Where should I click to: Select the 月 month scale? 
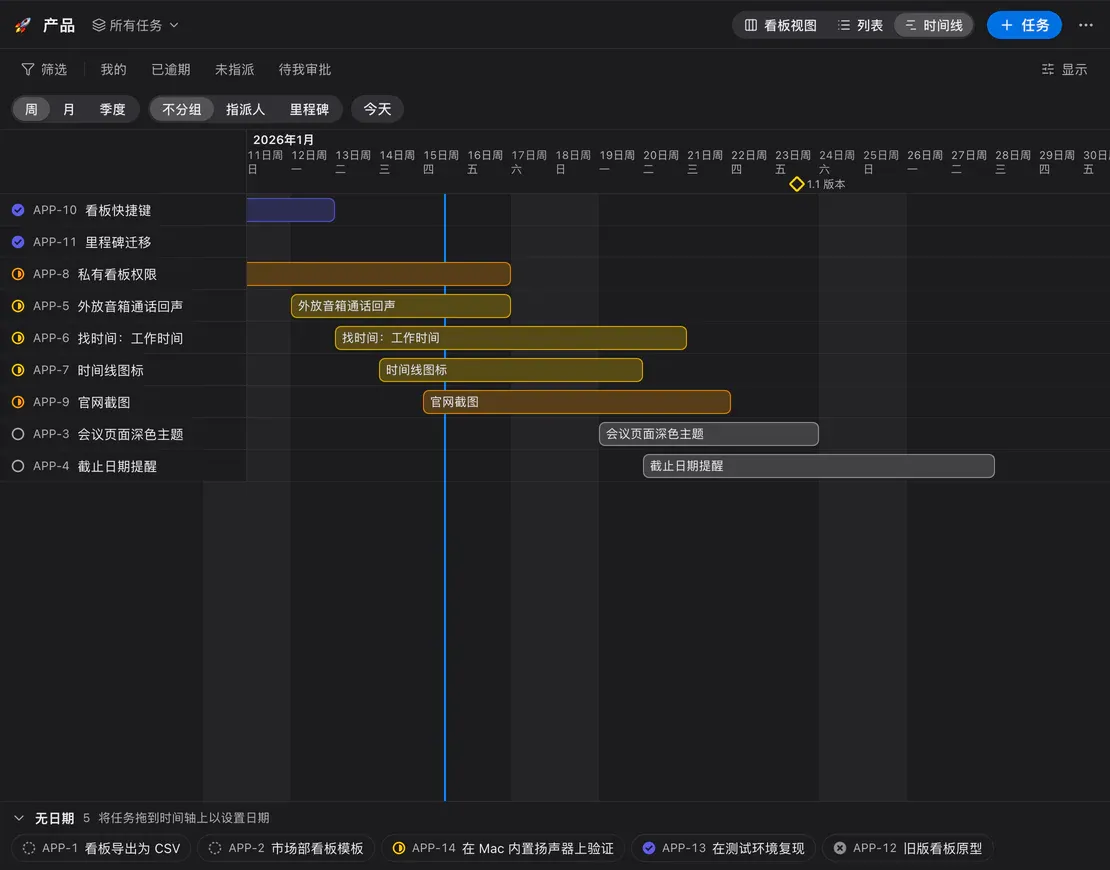pyautogui.click(x=69, y=109)
